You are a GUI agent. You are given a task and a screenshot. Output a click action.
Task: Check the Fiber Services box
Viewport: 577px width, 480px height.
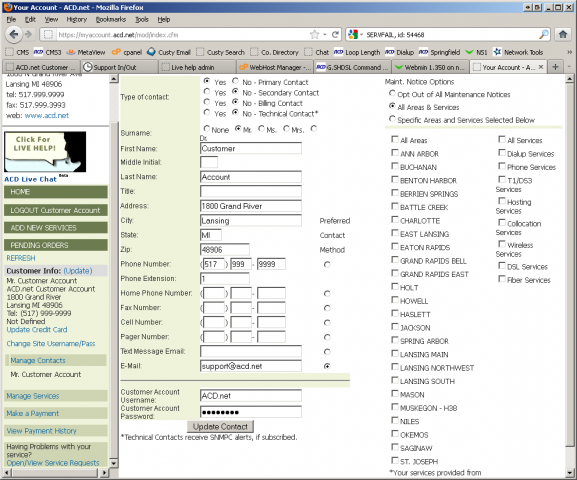[502, 279]
